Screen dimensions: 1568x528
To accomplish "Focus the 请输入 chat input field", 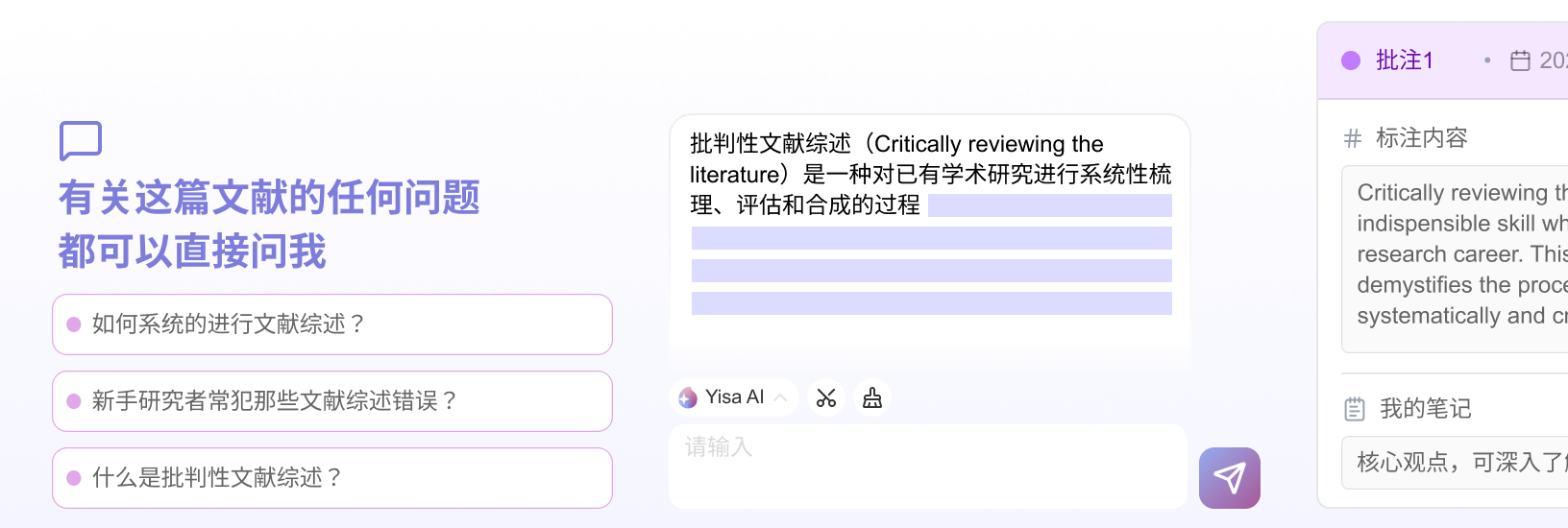I will (x=927, y=466).
